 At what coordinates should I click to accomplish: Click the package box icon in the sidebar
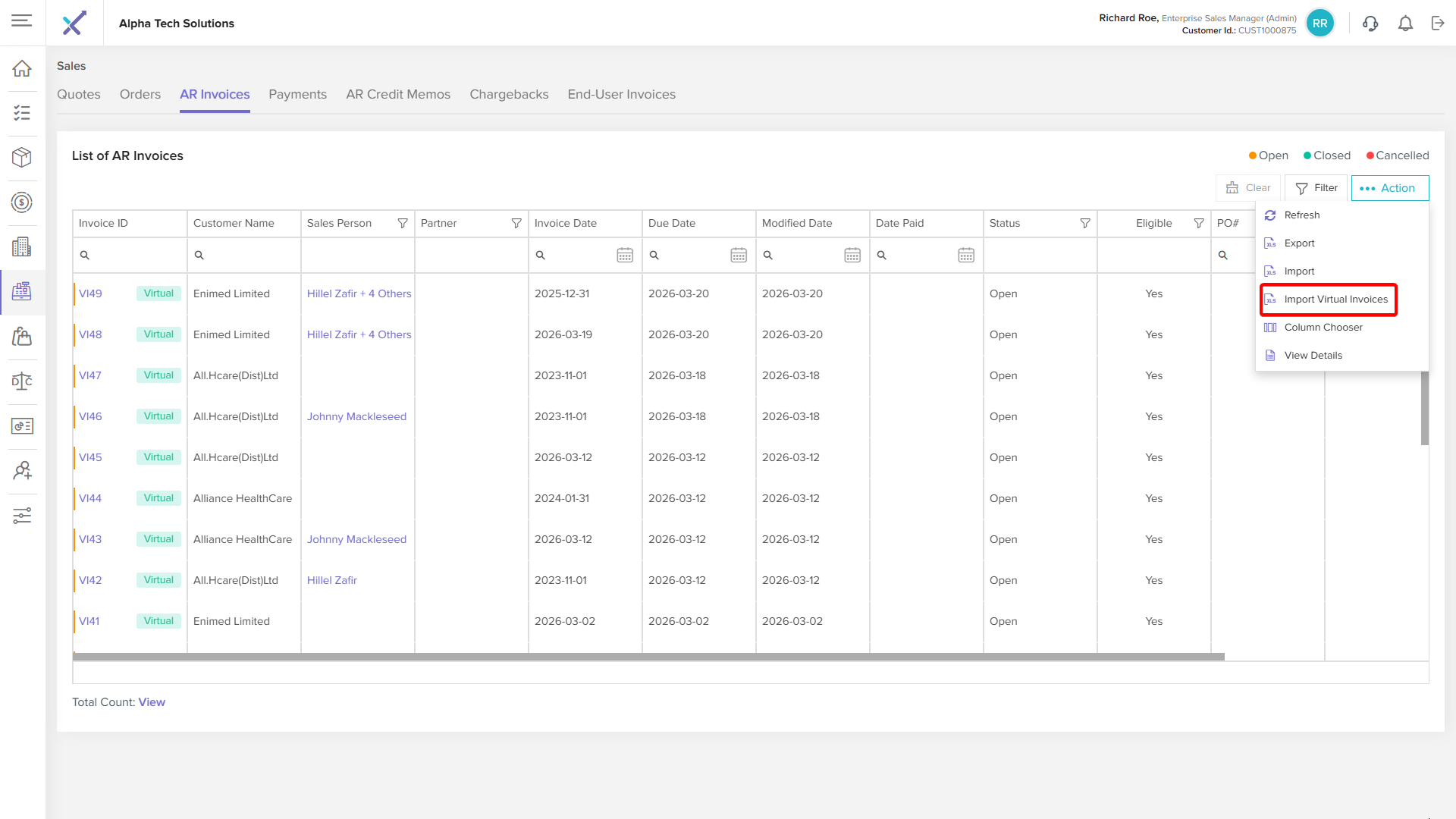[x=22, y=157]
